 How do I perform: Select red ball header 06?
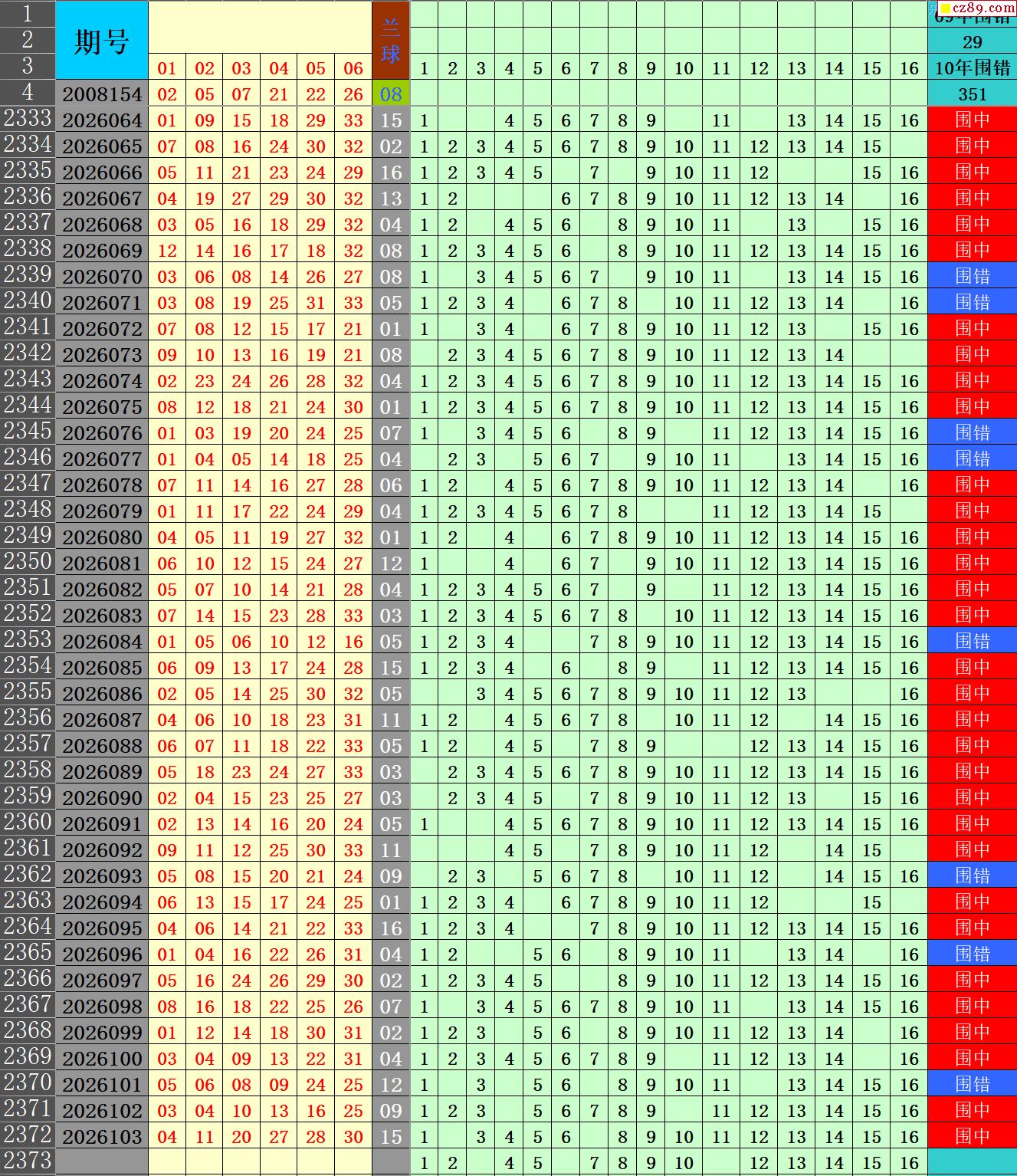353,67
